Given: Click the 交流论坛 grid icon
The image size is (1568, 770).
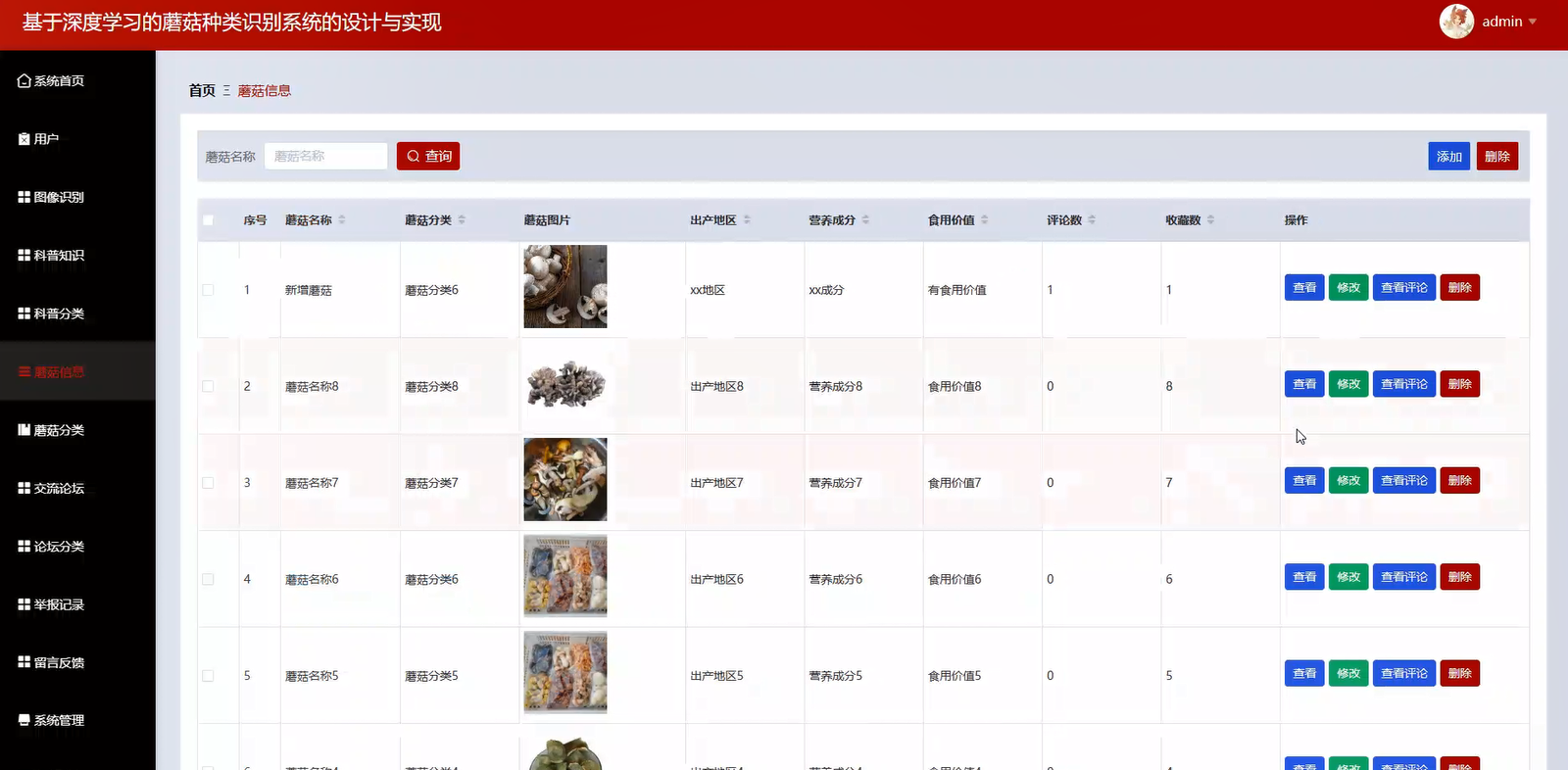Looking at the screenshot, I should tap(24, 488).
